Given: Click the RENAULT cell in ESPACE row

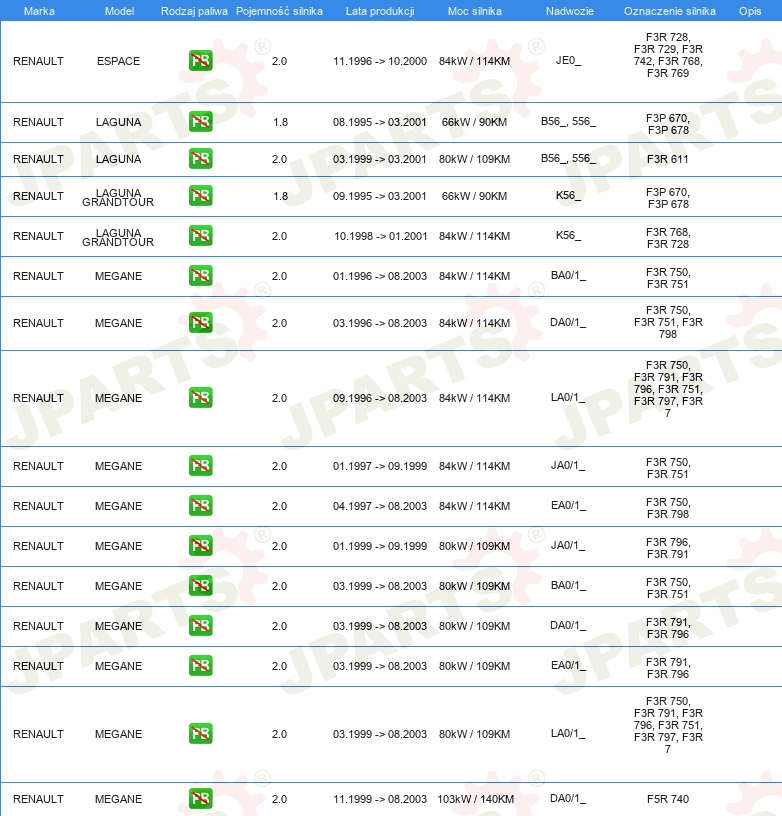Looking at the screenshot, I should [x=39, y=61].
